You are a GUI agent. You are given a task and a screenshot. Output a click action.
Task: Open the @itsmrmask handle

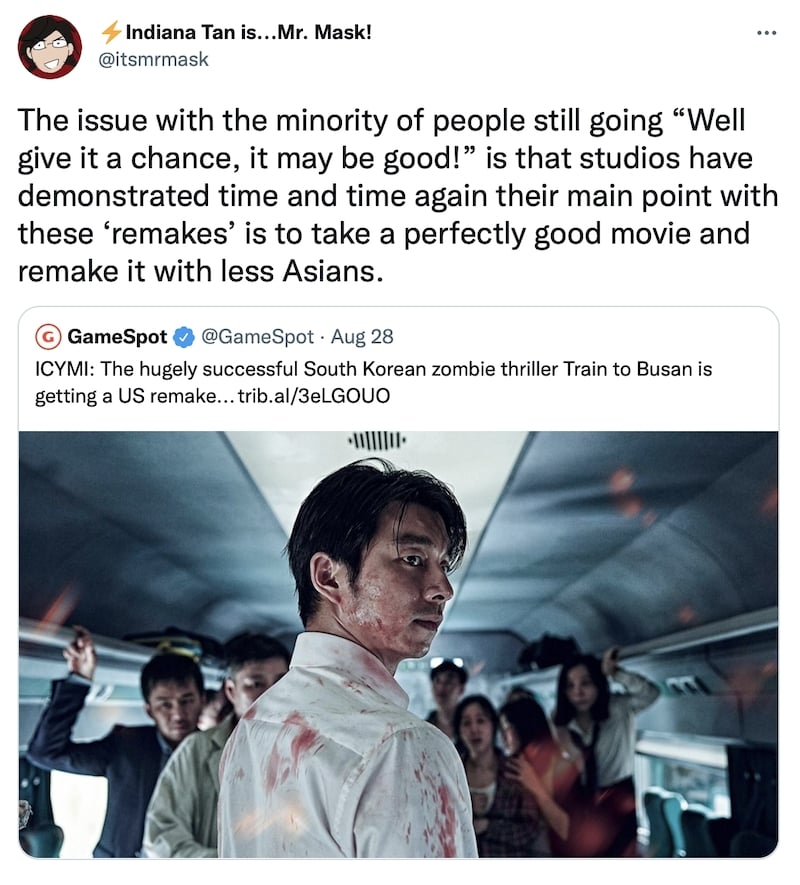(154, 59)
